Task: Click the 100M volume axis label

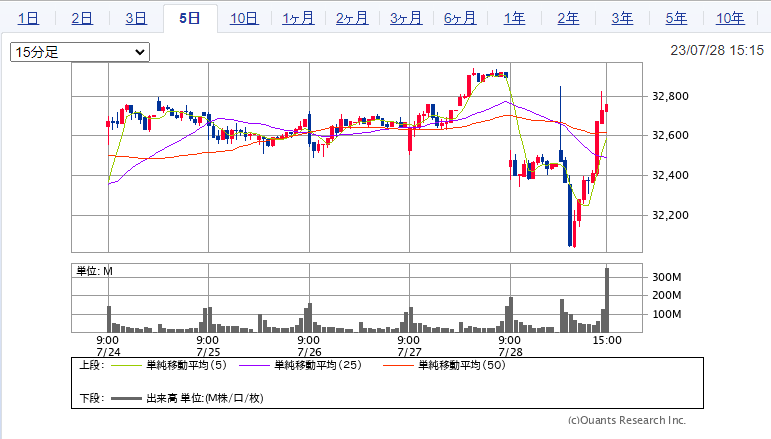Action: coord(667,314)
